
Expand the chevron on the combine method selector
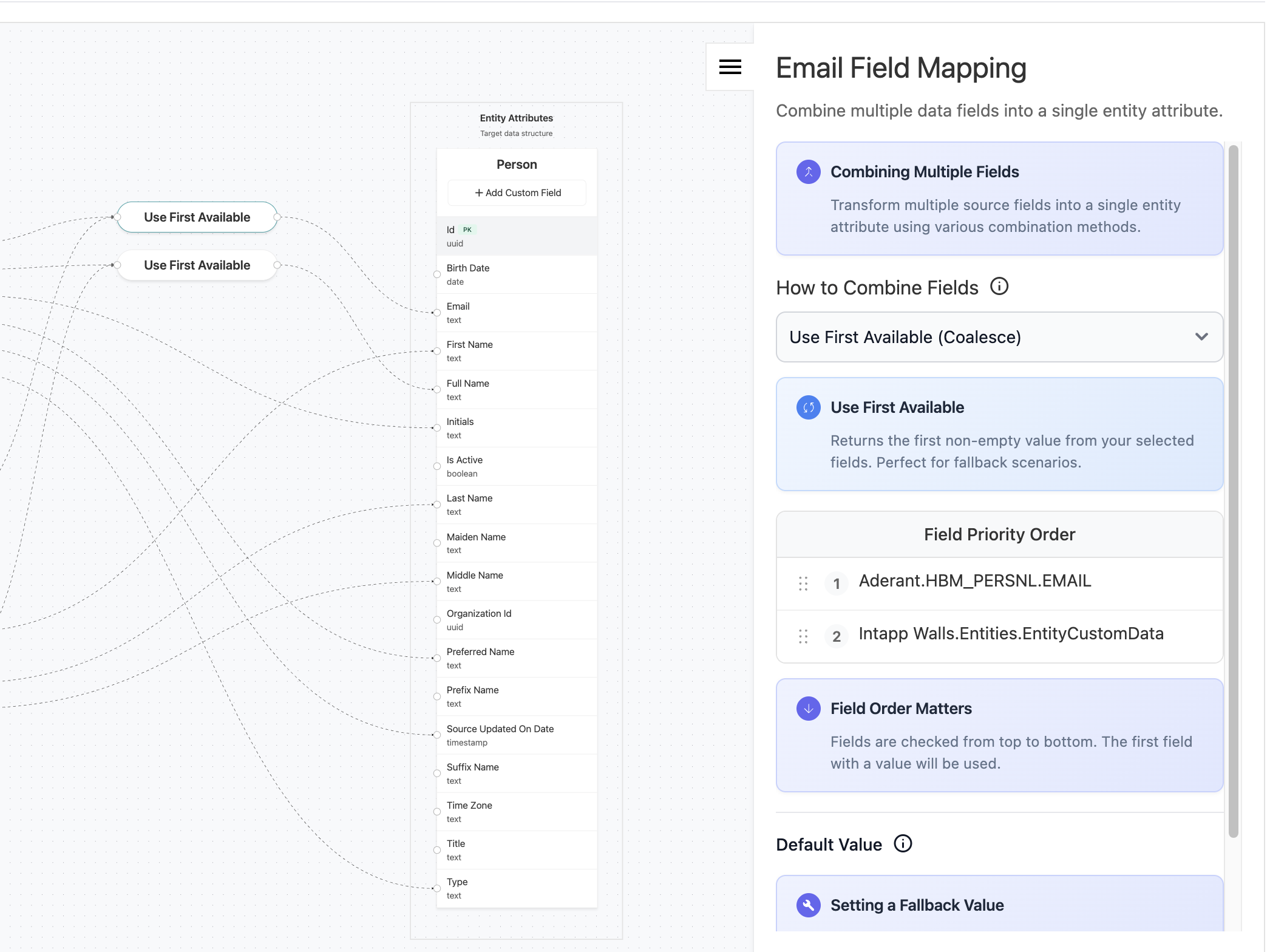[x=1201, y=337]
